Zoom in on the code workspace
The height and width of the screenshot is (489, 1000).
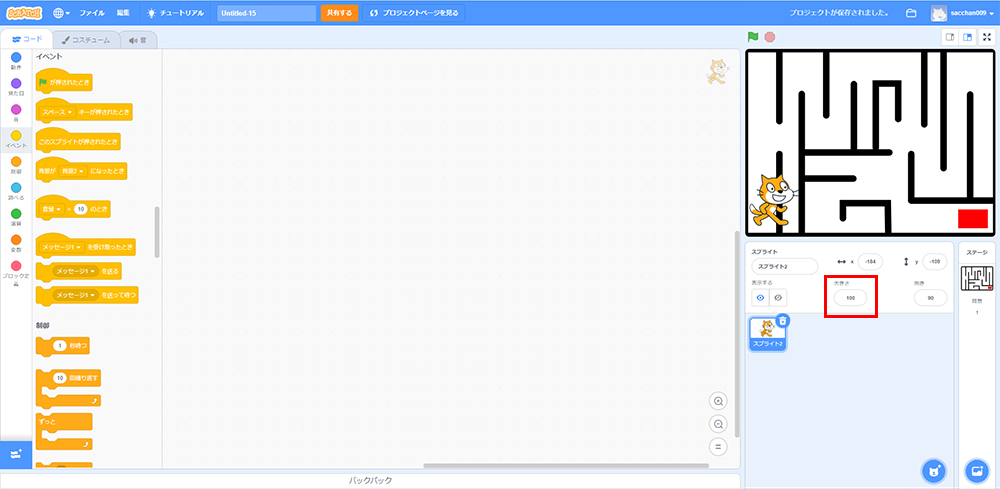pyautogui.click(x=717, y=401)
